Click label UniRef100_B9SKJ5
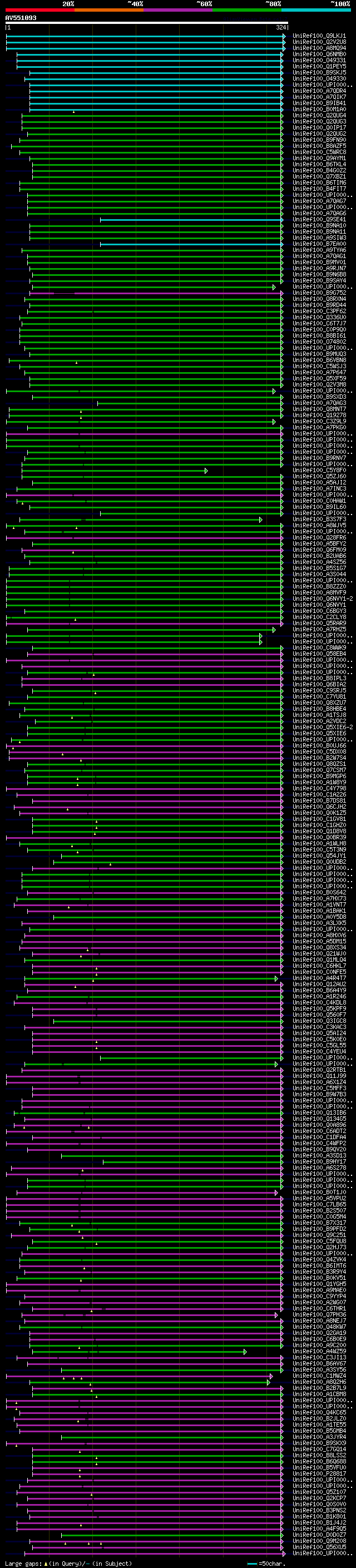 point(319,72)
